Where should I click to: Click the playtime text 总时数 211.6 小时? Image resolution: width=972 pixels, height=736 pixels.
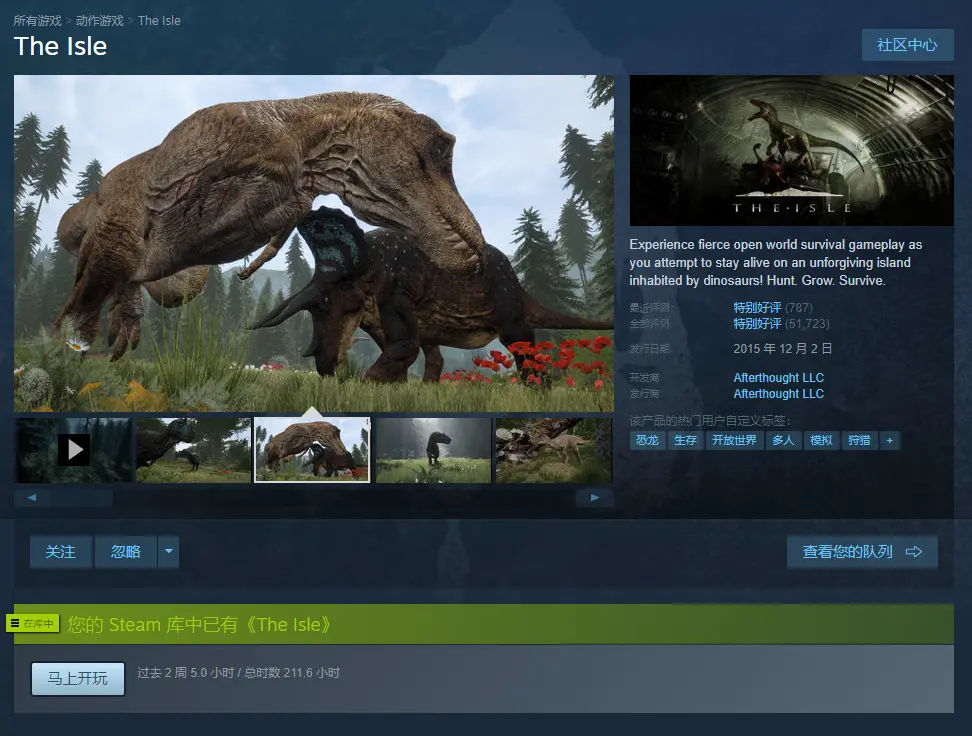coord(292,673)
